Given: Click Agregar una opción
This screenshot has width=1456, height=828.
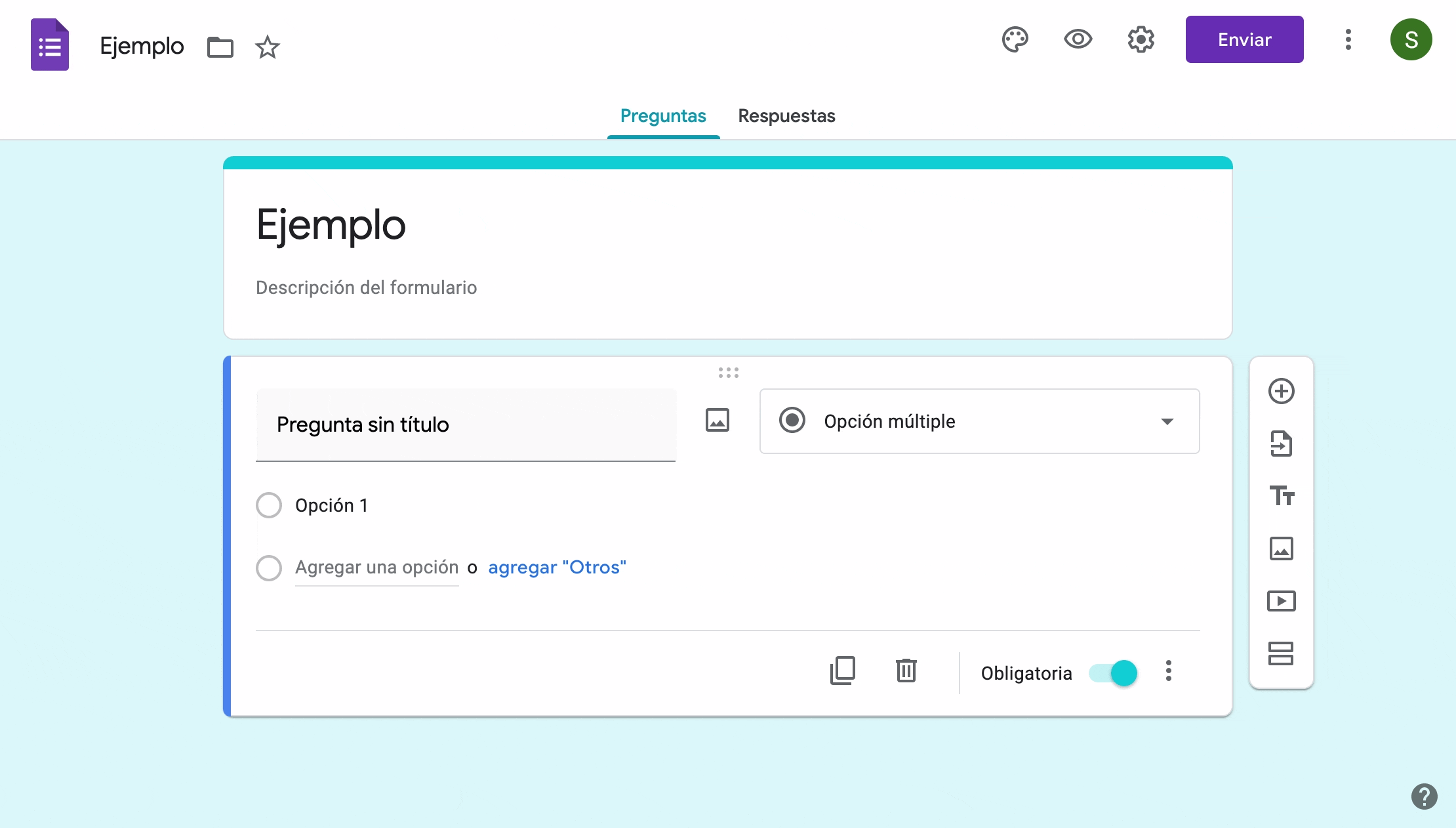Looking at the screenshot, I should (376, 567).
